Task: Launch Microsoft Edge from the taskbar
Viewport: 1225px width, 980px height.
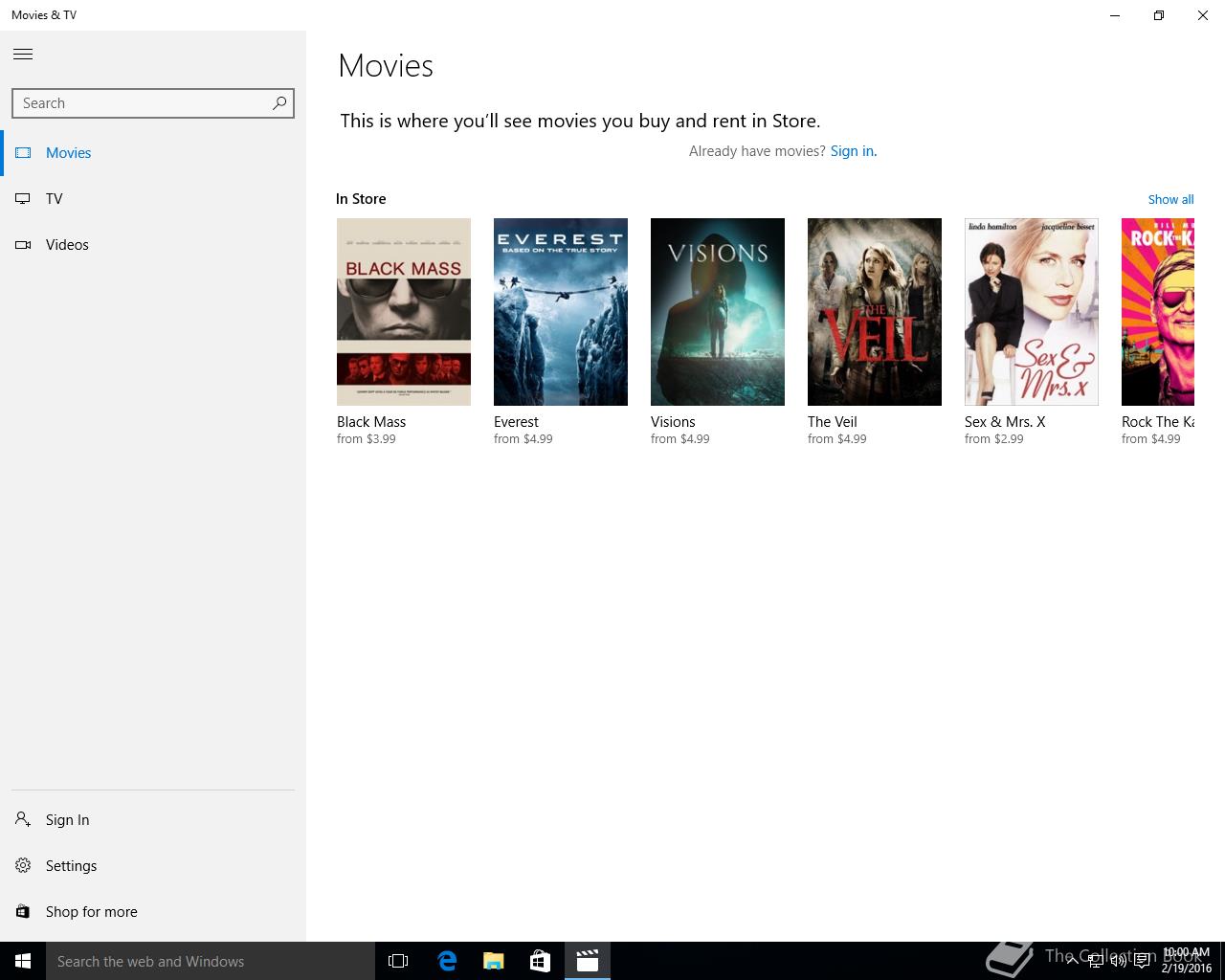Action: pyautogui.click(x=447, y=961)
